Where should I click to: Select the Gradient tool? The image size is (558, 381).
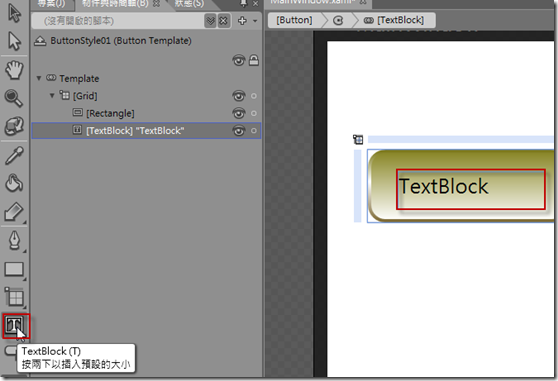(x=14, y=212)
